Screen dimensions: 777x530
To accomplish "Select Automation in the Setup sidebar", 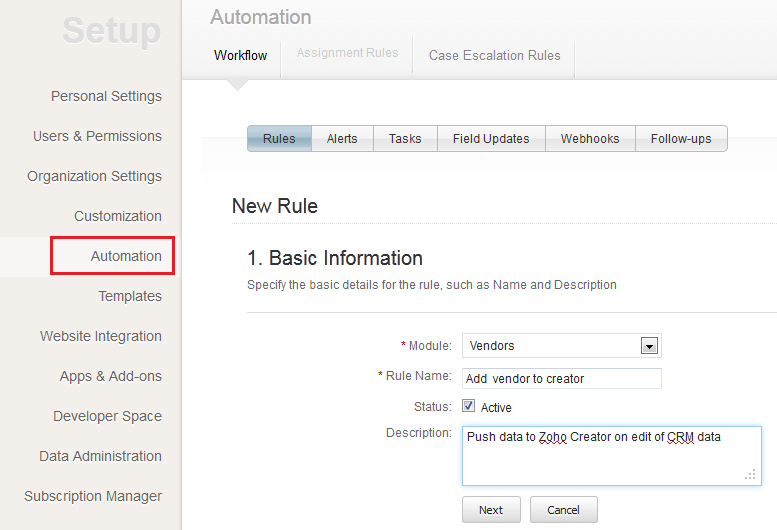I will (x=126, y=256).
